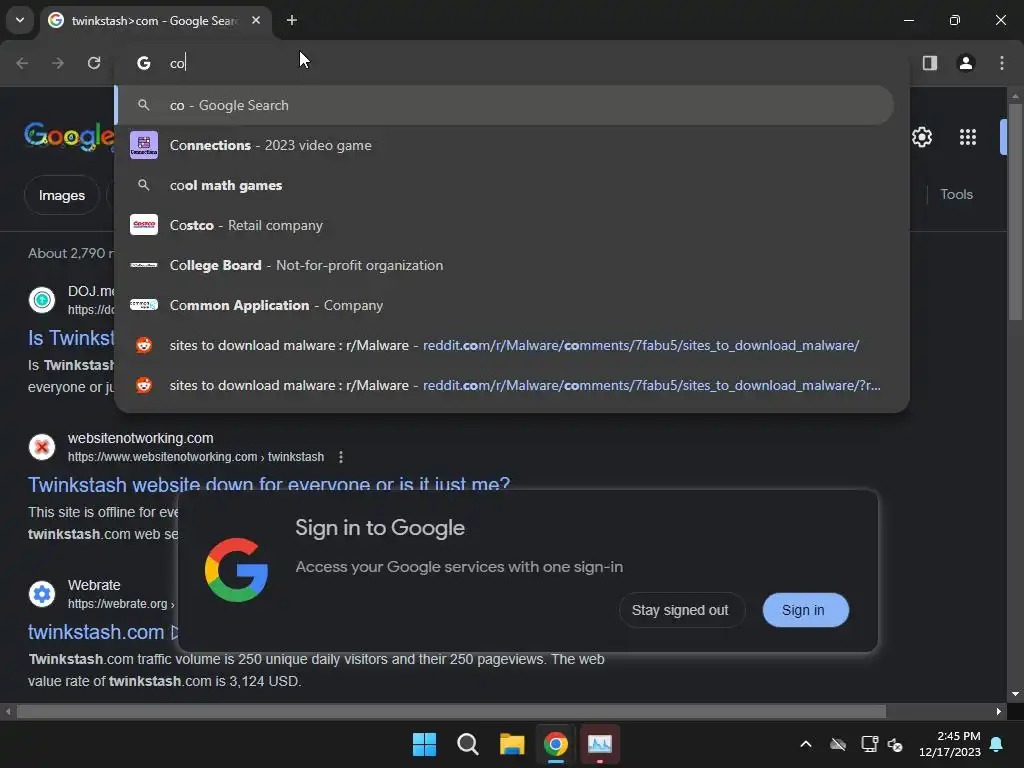Open the Chrome three-dot menu

click(1002, 63)
